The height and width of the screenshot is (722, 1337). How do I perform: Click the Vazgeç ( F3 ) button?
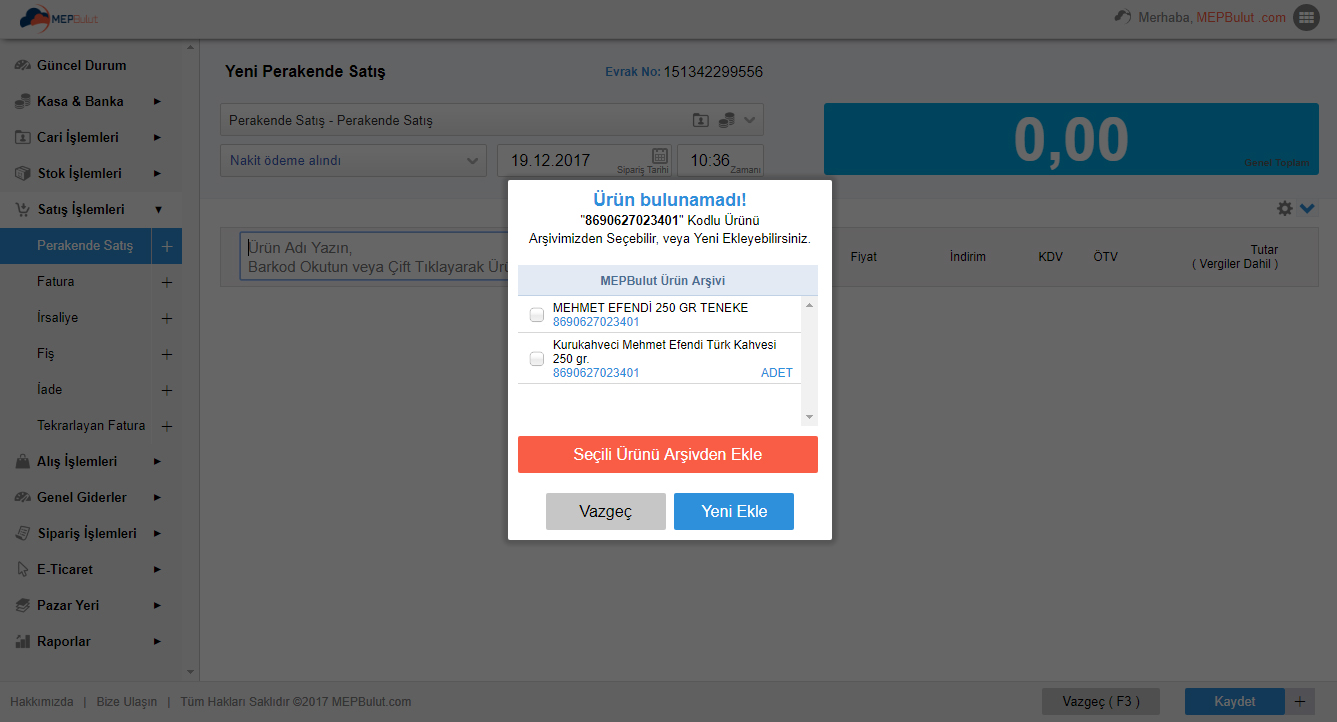(1099, 702)
